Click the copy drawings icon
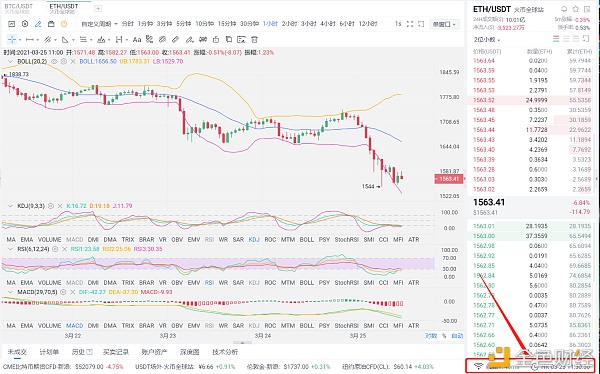Screen dimensions: 600x374 coord(229,39)
